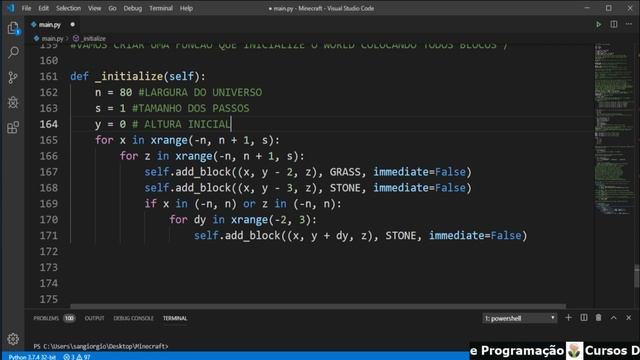Click the unsaved dot on main.py tab
Screen dimensions: 640x360
[73, 24]
